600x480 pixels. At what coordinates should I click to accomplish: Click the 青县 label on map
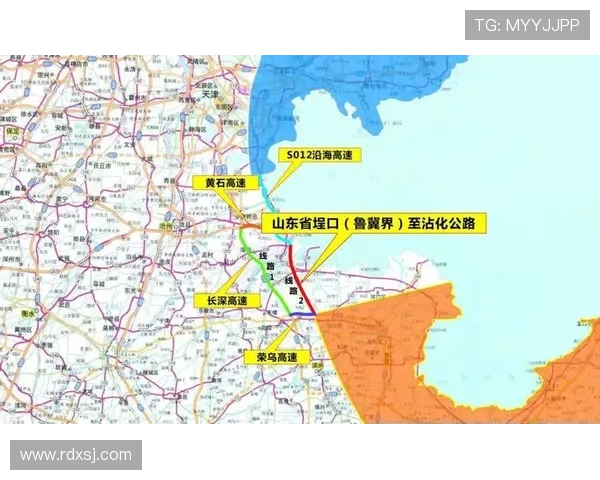(x=169, y=180)
